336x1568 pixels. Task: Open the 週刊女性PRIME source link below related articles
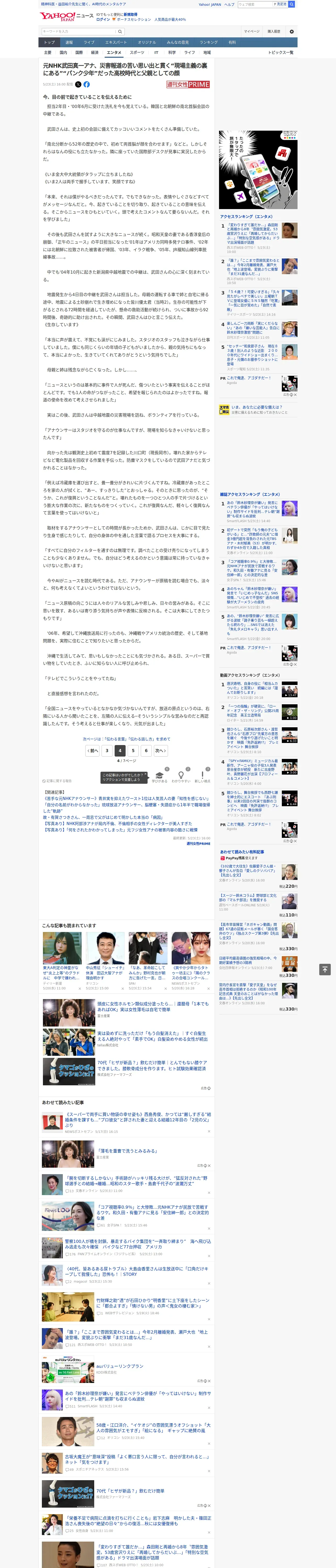coord(198,844)
